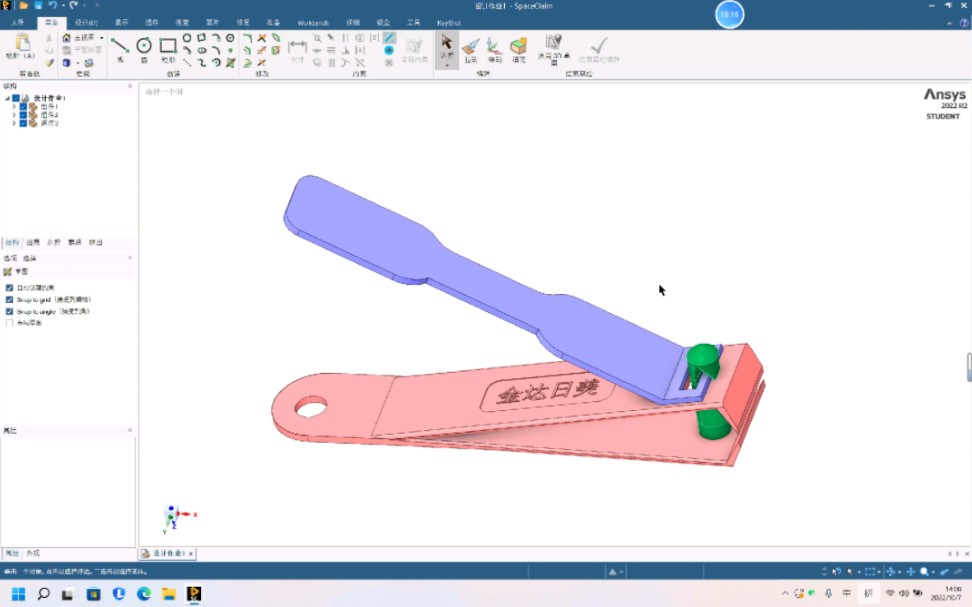Switch to the Workbench ribbon tab
Viewport: 972px width, 607px height.
click(x=312, y=22)
